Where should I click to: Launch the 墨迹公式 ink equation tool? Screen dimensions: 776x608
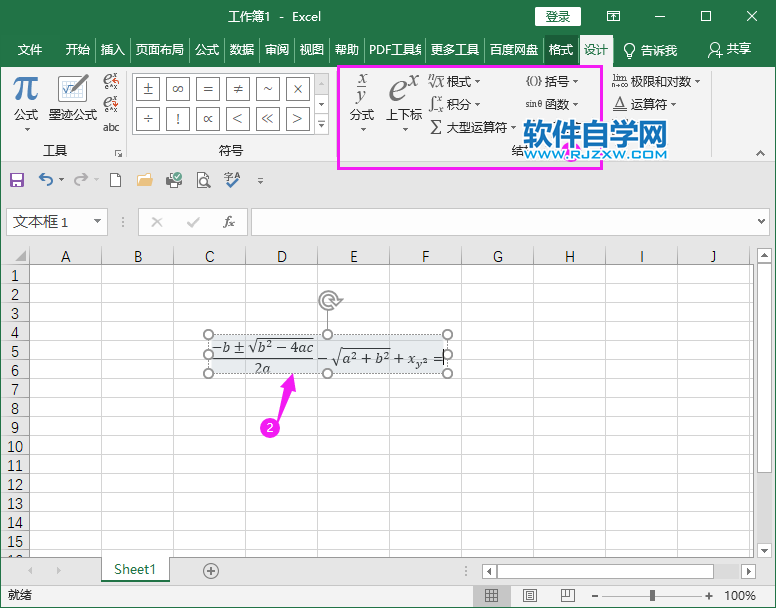tap(73, 98)
